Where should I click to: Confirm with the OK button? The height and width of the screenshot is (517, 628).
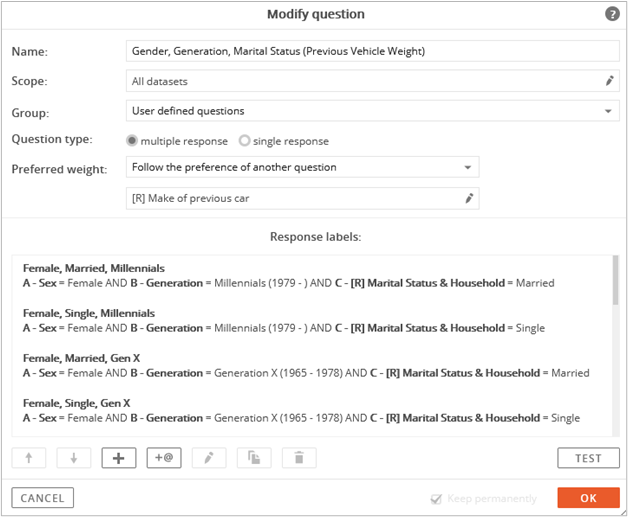click(588, 498)
